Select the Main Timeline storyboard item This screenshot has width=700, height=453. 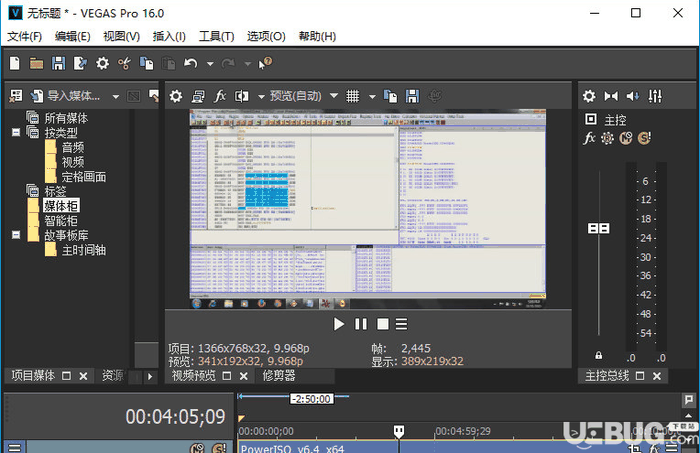84,250
